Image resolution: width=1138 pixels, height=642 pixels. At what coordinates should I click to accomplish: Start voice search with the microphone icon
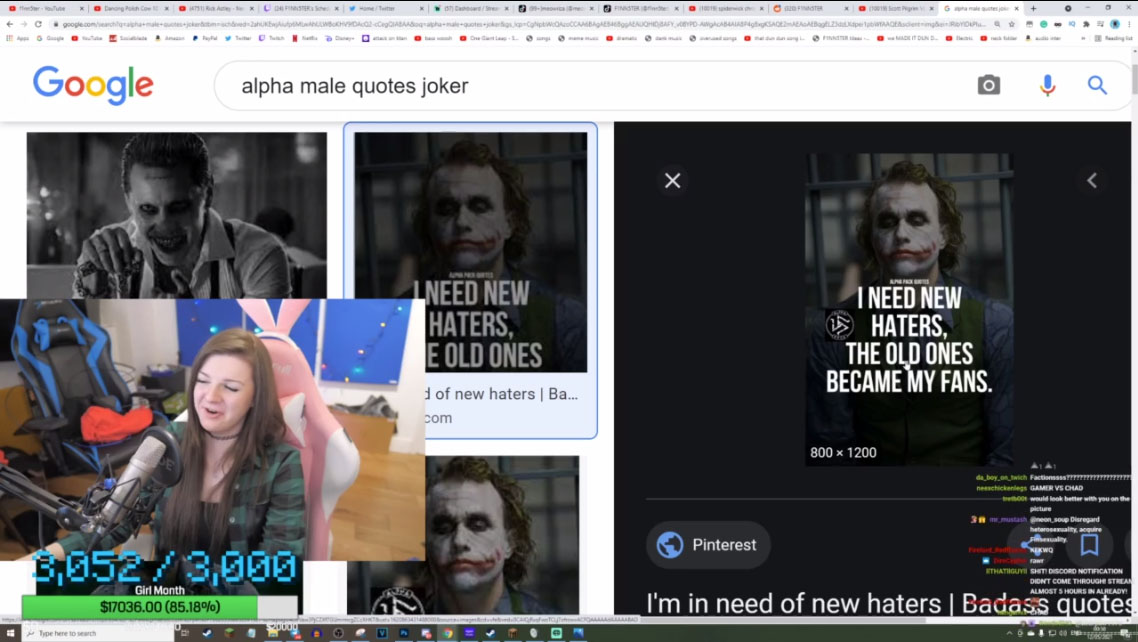pyautogui.click(x=1047, y=86)
